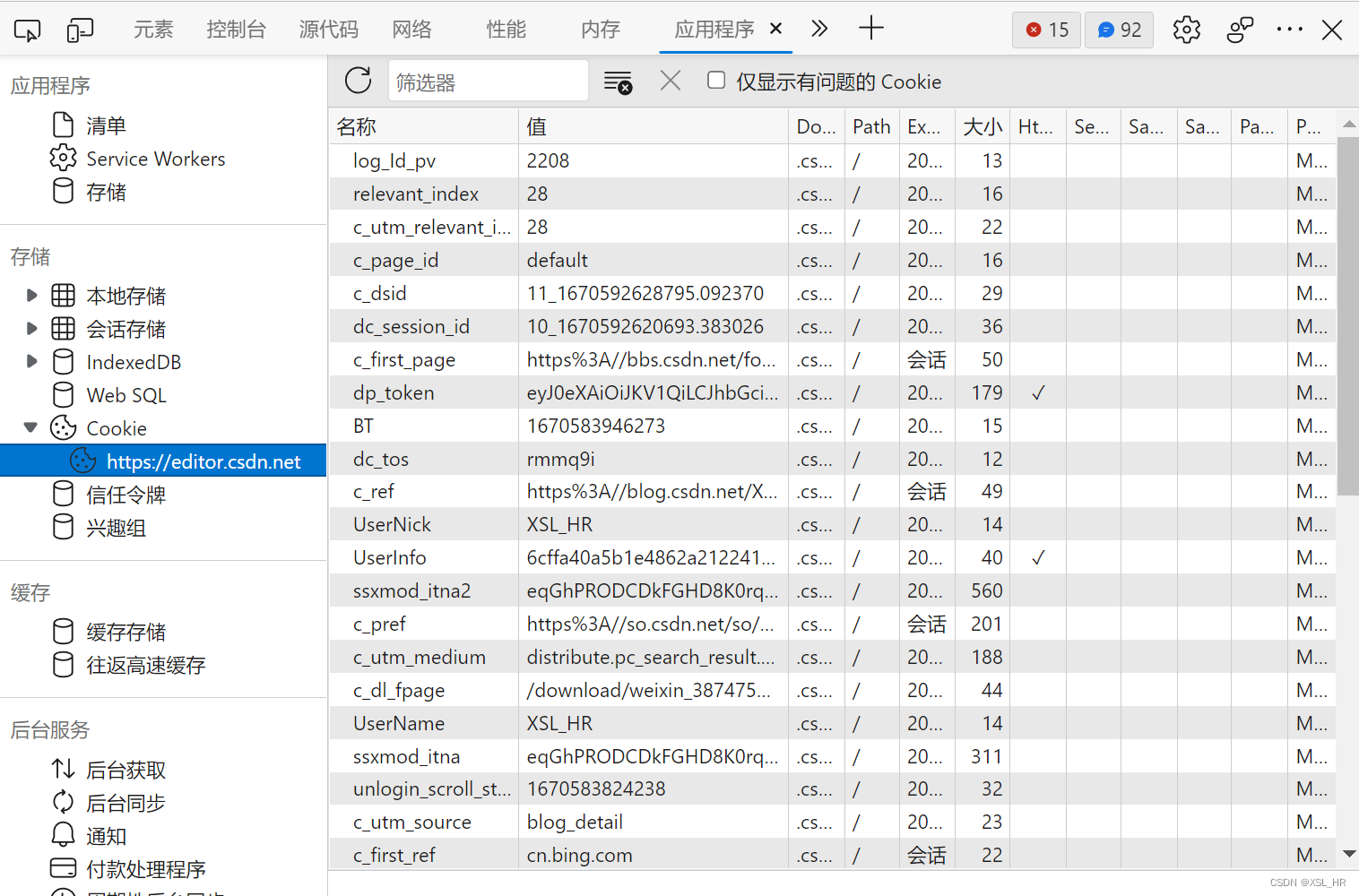The height and width of the screenshot is (896, 1359).
Task: Select the unlogin_scroll_st... cookie name
Action: click(432, 788)
